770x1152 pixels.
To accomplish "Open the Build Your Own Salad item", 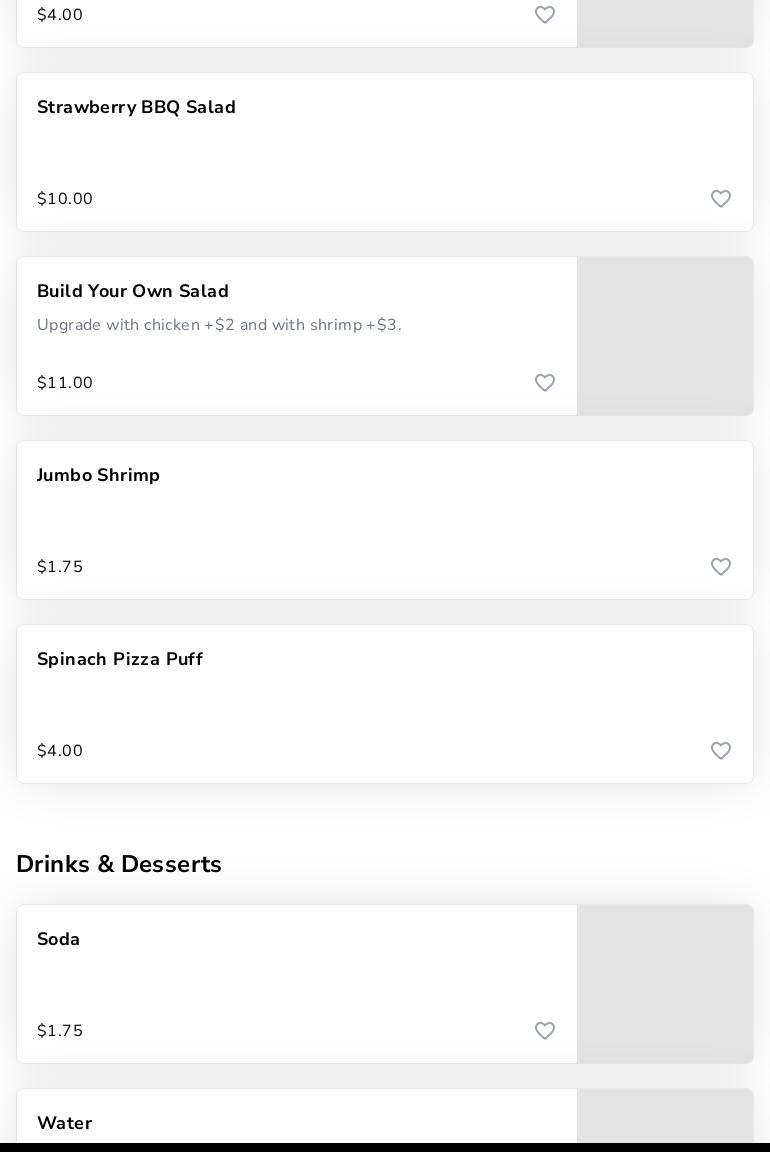I will pyautogui.click(x=133, y=292).
